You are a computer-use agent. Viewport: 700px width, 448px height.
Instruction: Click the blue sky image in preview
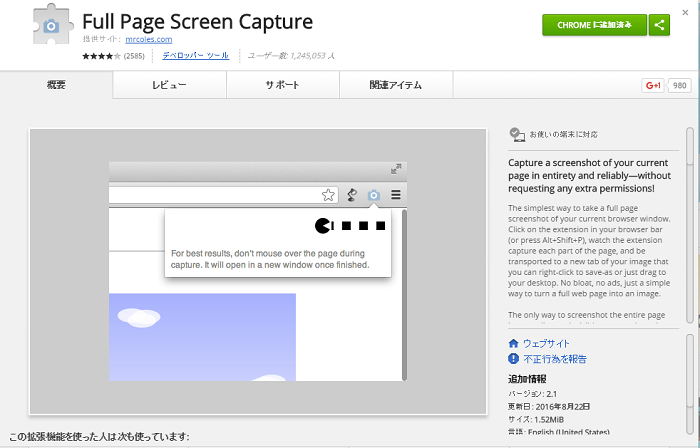click(202, 337)
